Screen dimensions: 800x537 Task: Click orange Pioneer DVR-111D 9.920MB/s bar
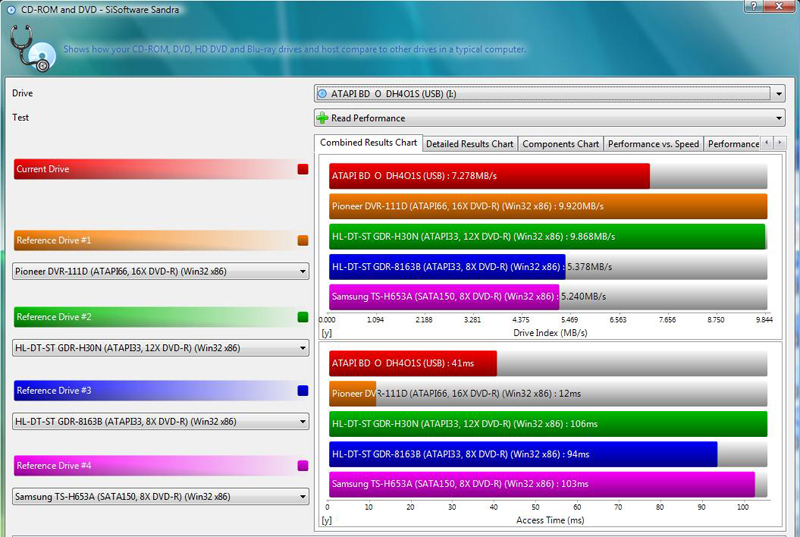click(x=548, y=206)
